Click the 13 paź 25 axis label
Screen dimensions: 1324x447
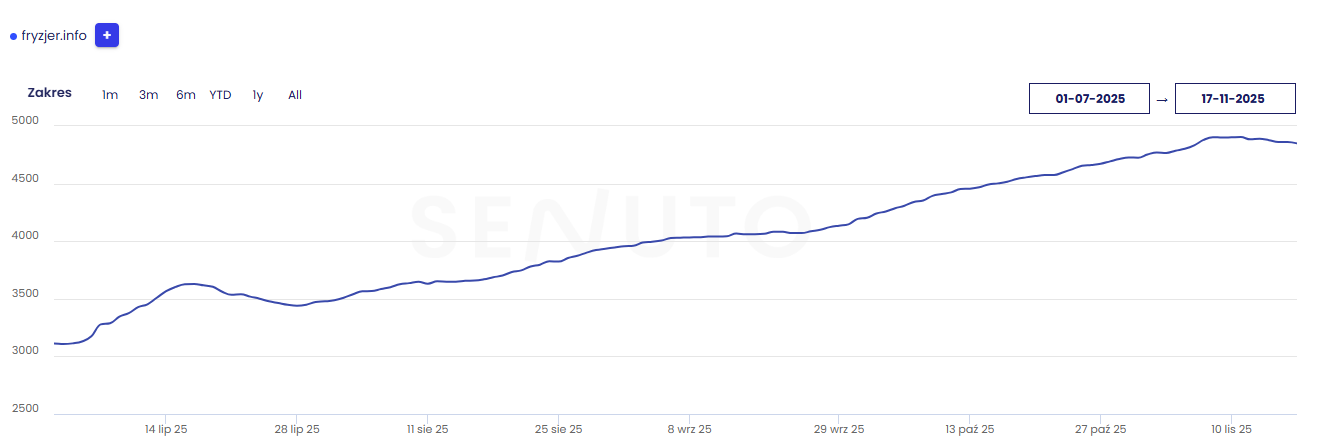tap(970, 429)
